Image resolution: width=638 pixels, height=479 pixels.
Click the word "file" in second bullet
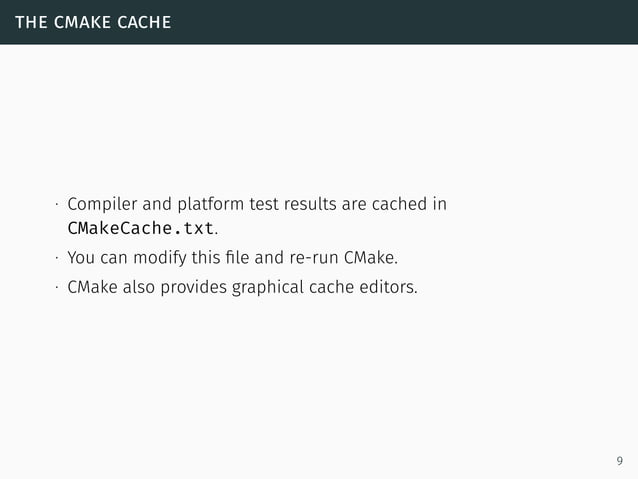pyautogui.click(x=236, y=258)
